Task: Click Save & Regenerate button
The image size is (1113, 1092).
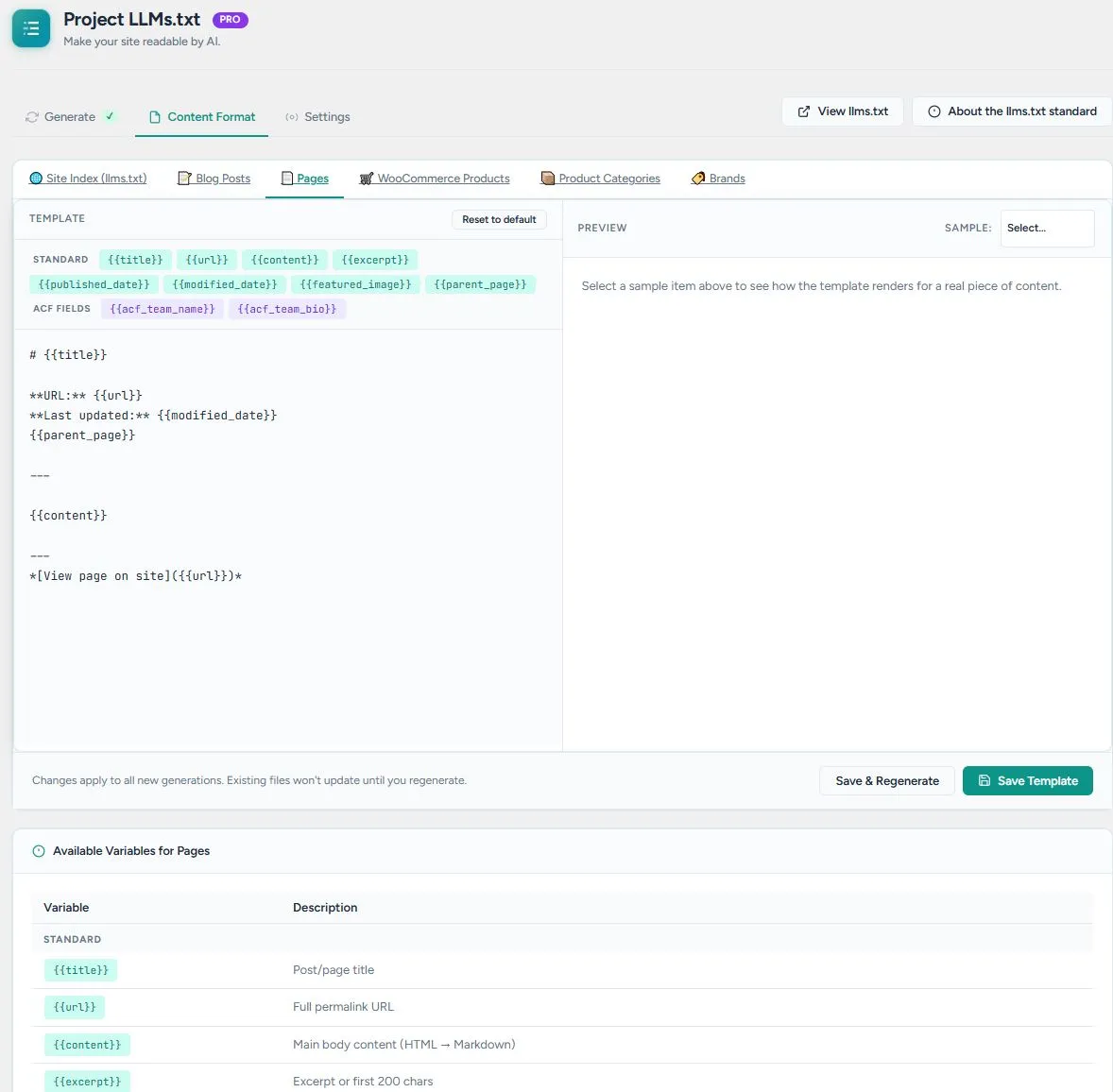Action: pyautogui.click(x=886, y=780)
